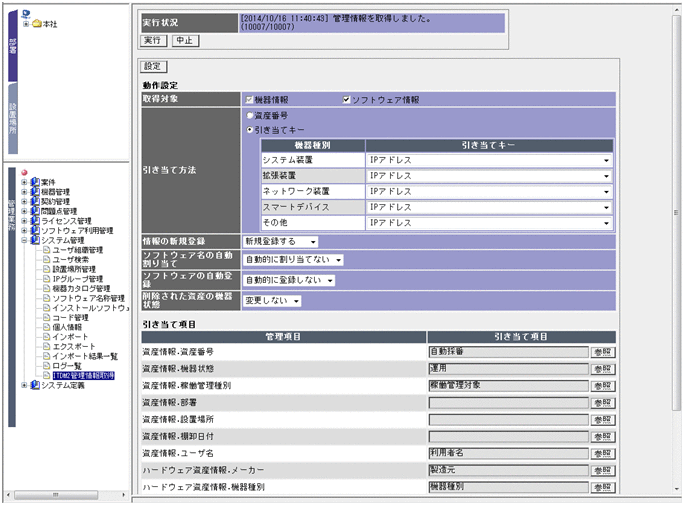Click the computer icon above 本社

(x=26, y=14)
